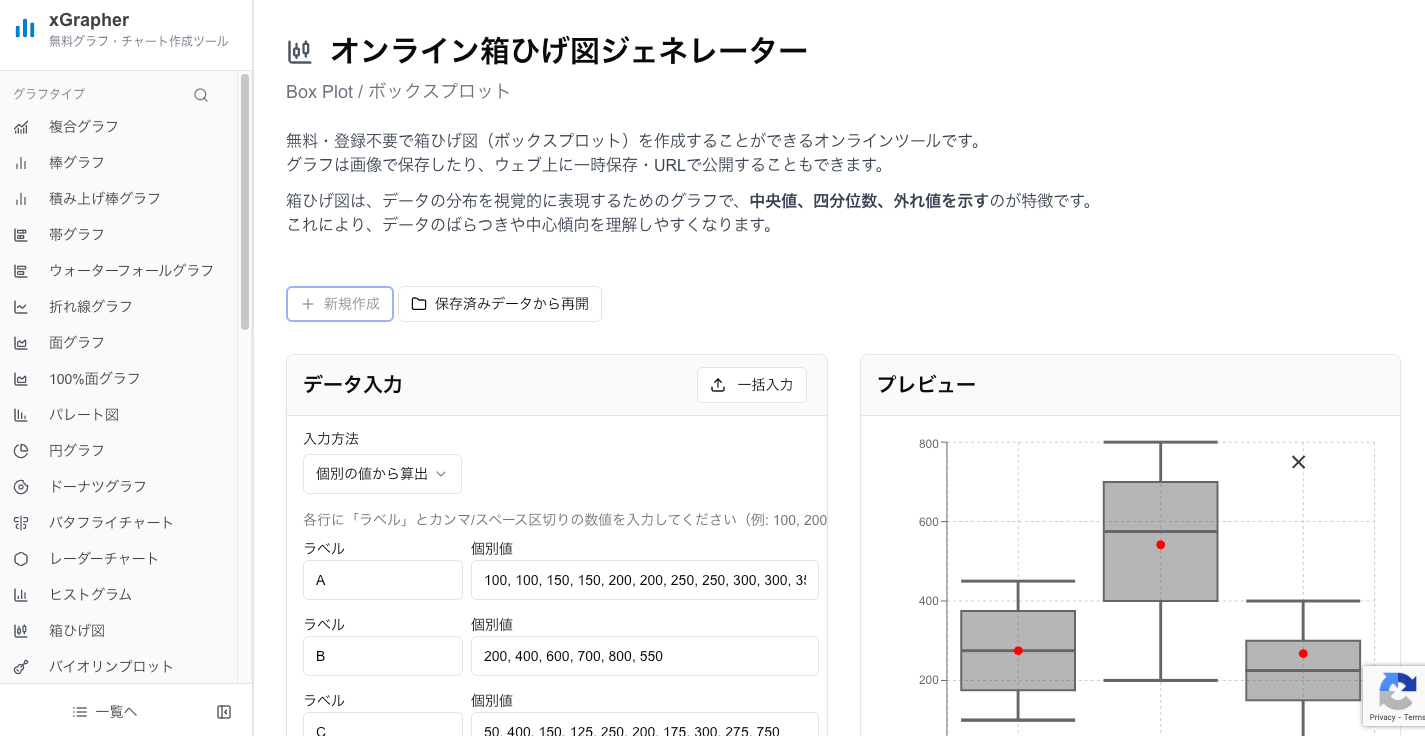This screenshot has height=736, width=1425.
Task: Click the 保存済みデータから再開 button
Action: coord(500,303)
